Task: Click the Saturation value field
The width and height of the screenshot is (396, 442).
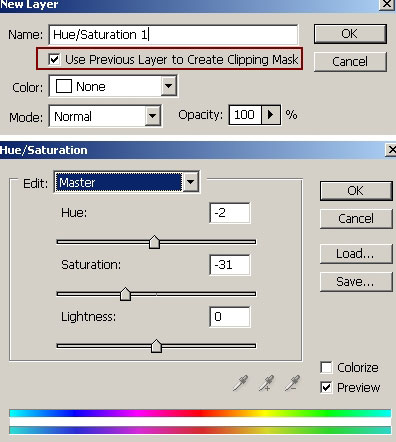Action: pos(230,265)
